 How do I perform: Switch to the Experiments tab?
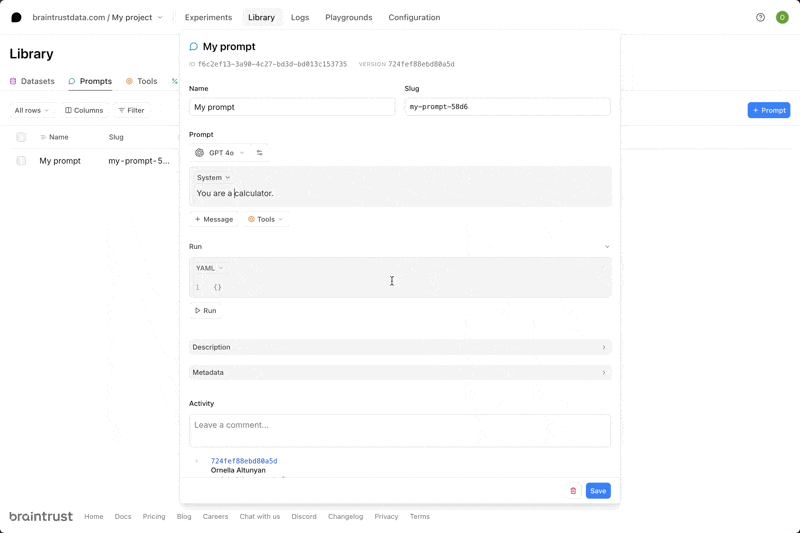[x=208, y=17]
